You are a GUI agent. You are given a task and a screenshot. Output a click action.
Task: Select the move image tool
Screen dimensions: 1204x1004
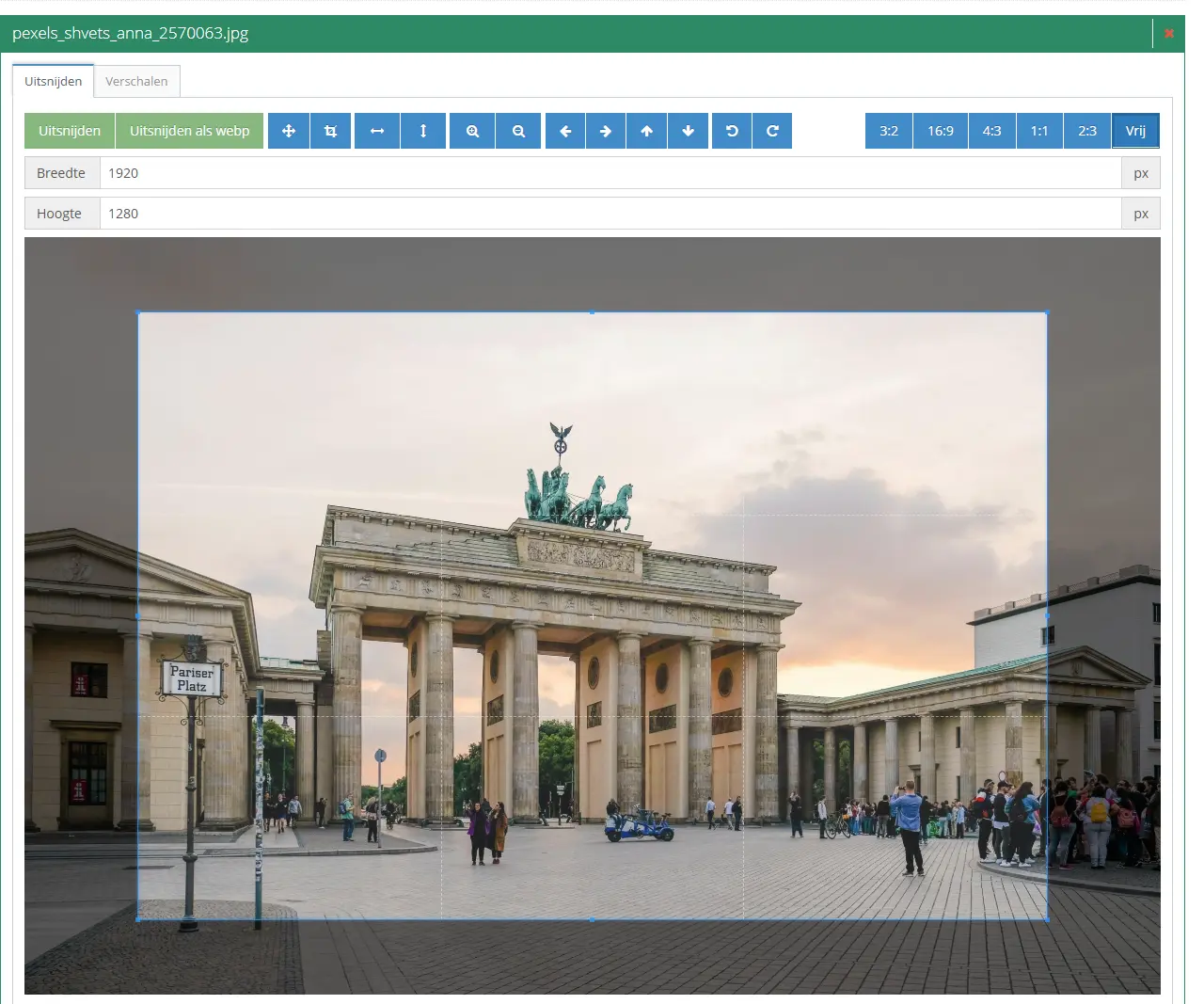click(x=289, y=131)
